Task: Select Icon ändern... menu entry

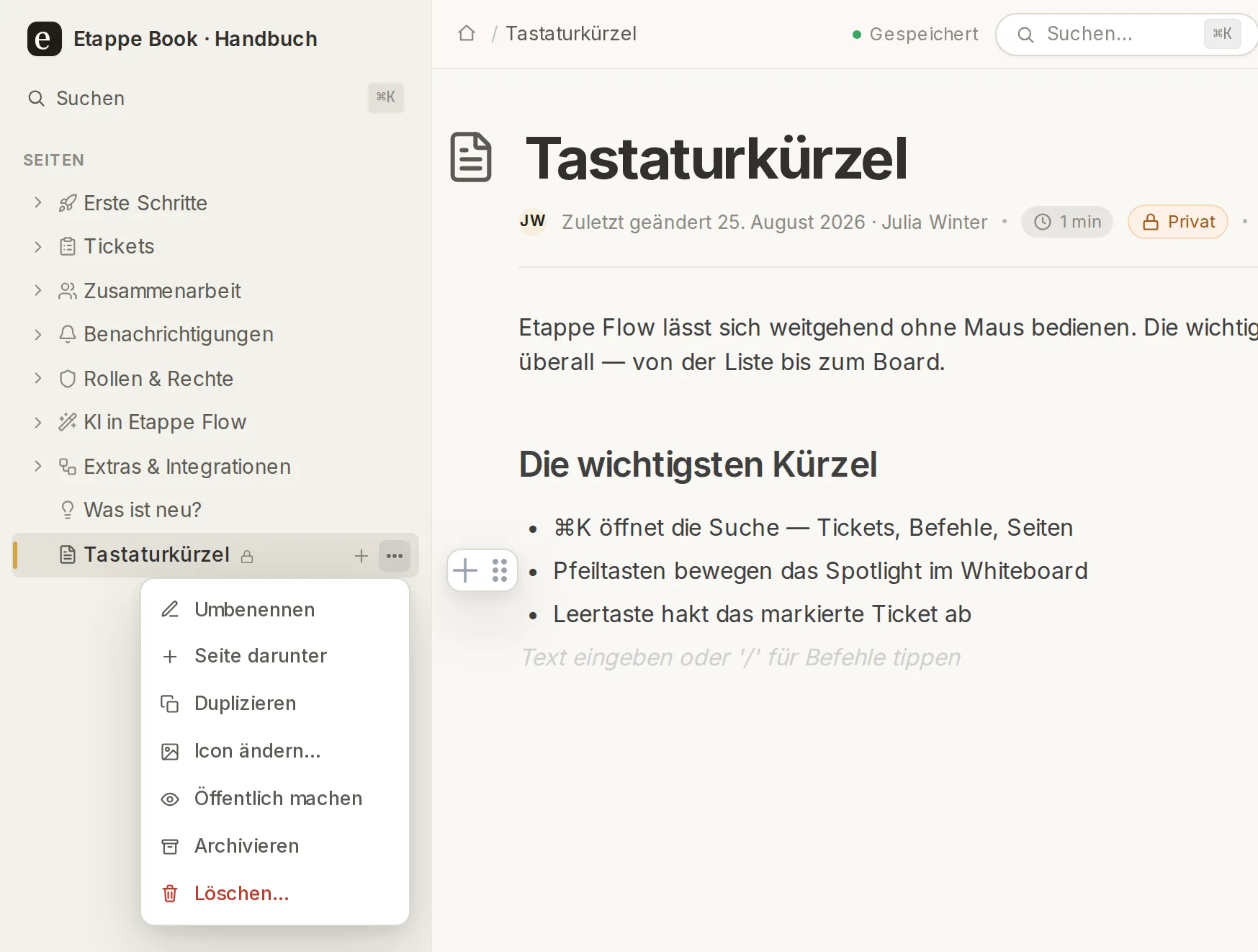Action: pyautogui.click(x=275, y=751)
